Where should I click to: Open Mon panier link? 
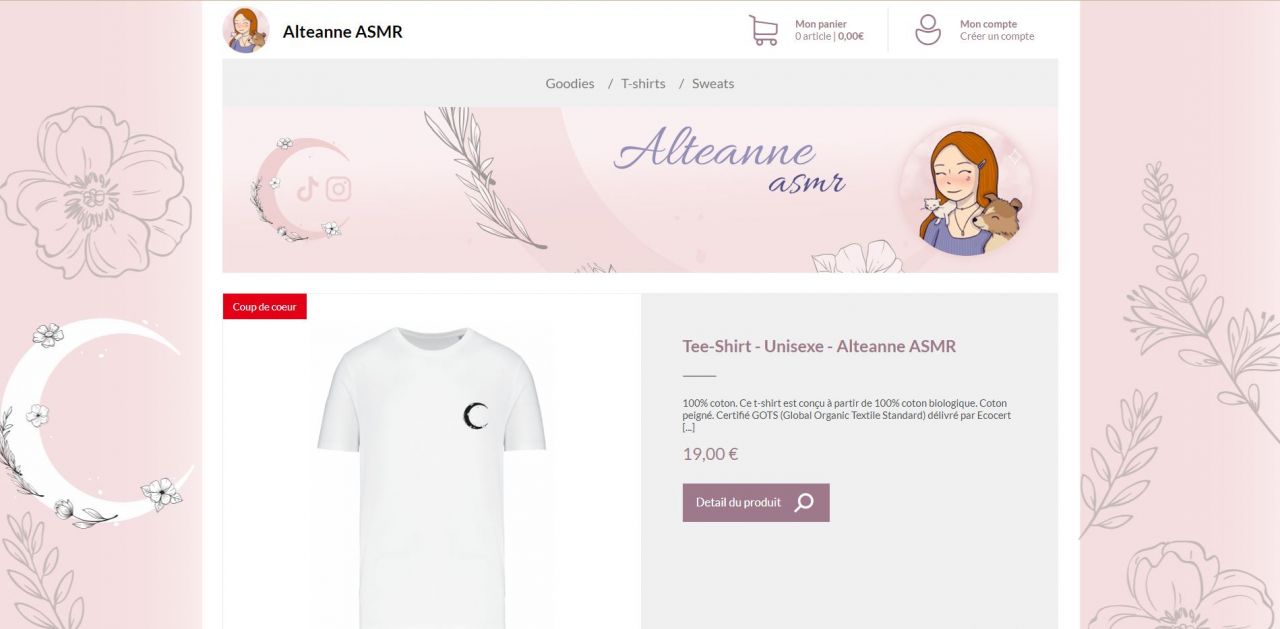tap(821, 24)
